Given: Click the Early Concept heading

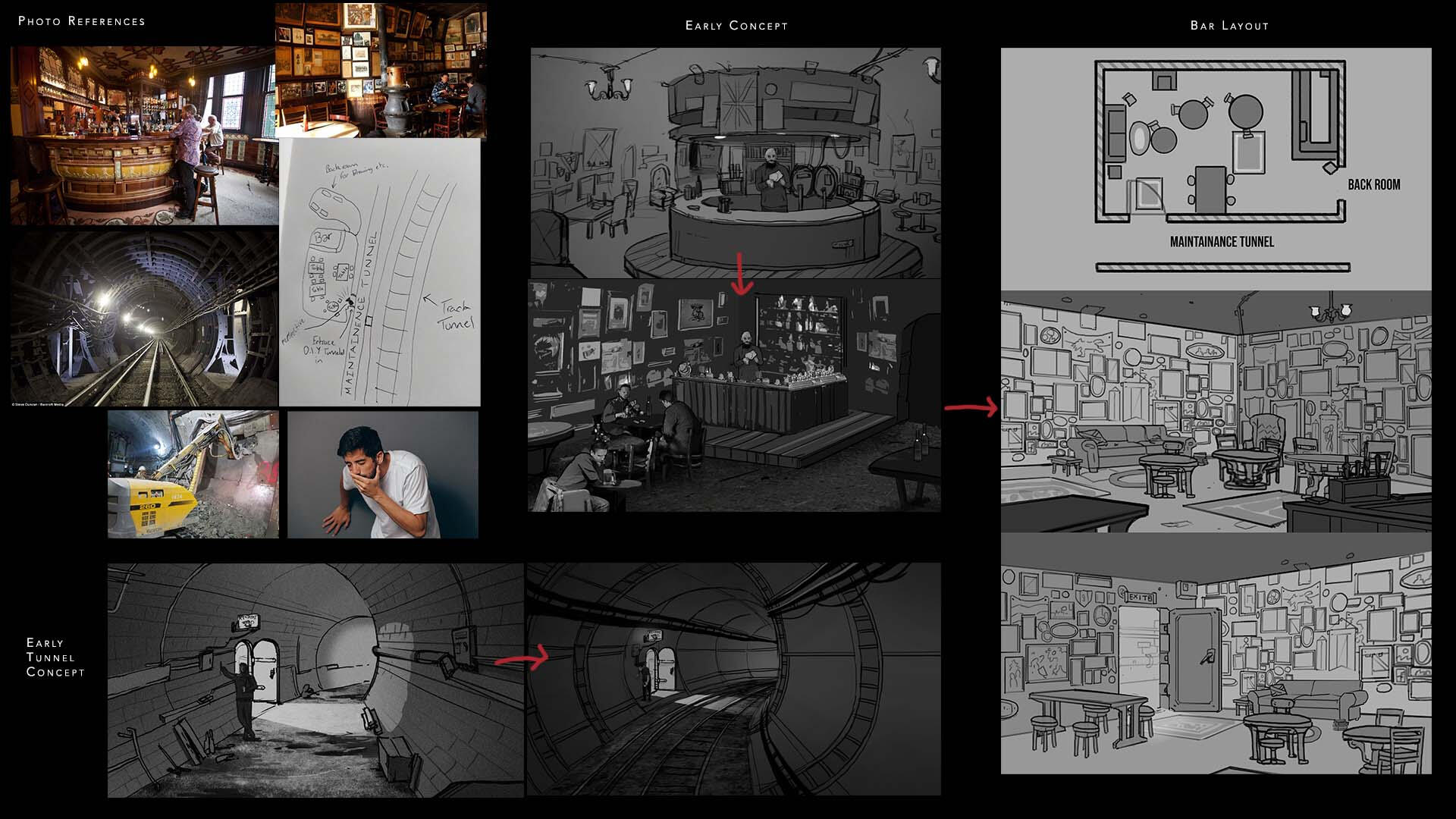Looking at the screenshot, I should point(736,26).
